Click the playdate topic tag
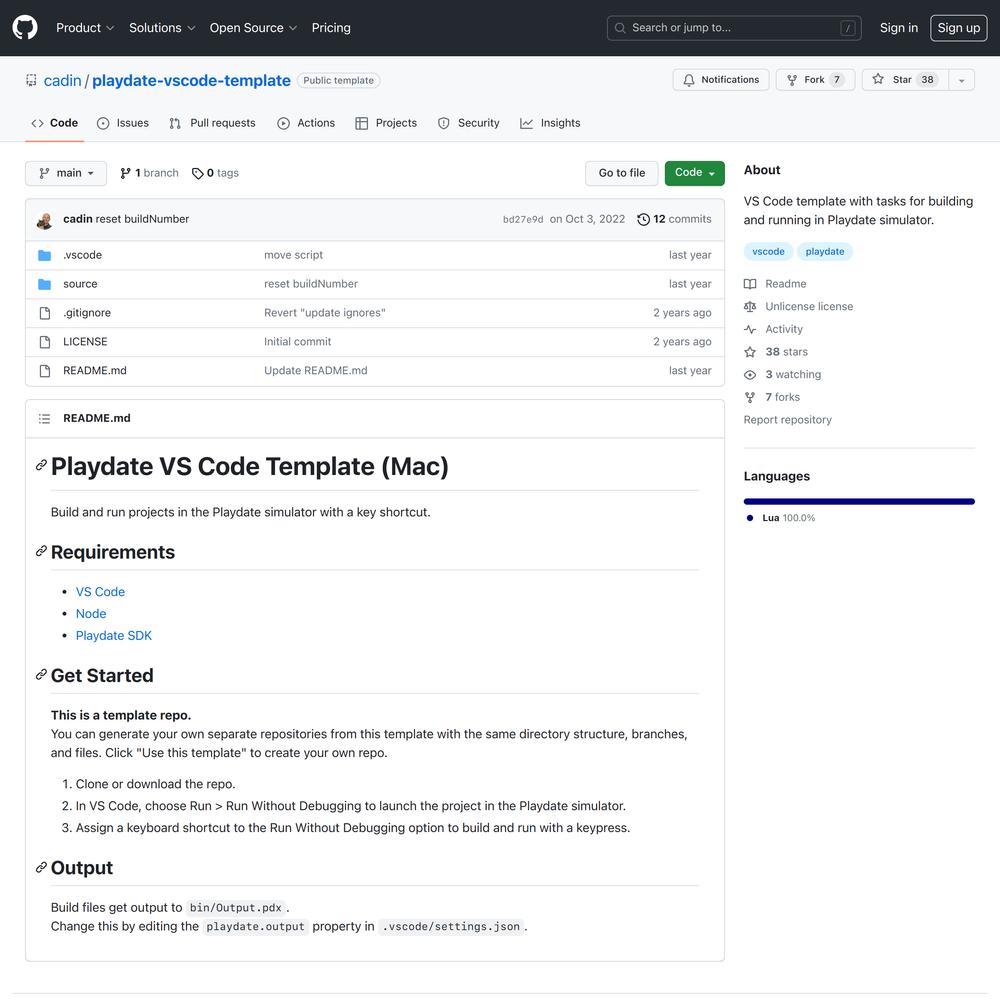Screen dimensions: 1000x1000 pyautogui.click(x=825, y=252)
